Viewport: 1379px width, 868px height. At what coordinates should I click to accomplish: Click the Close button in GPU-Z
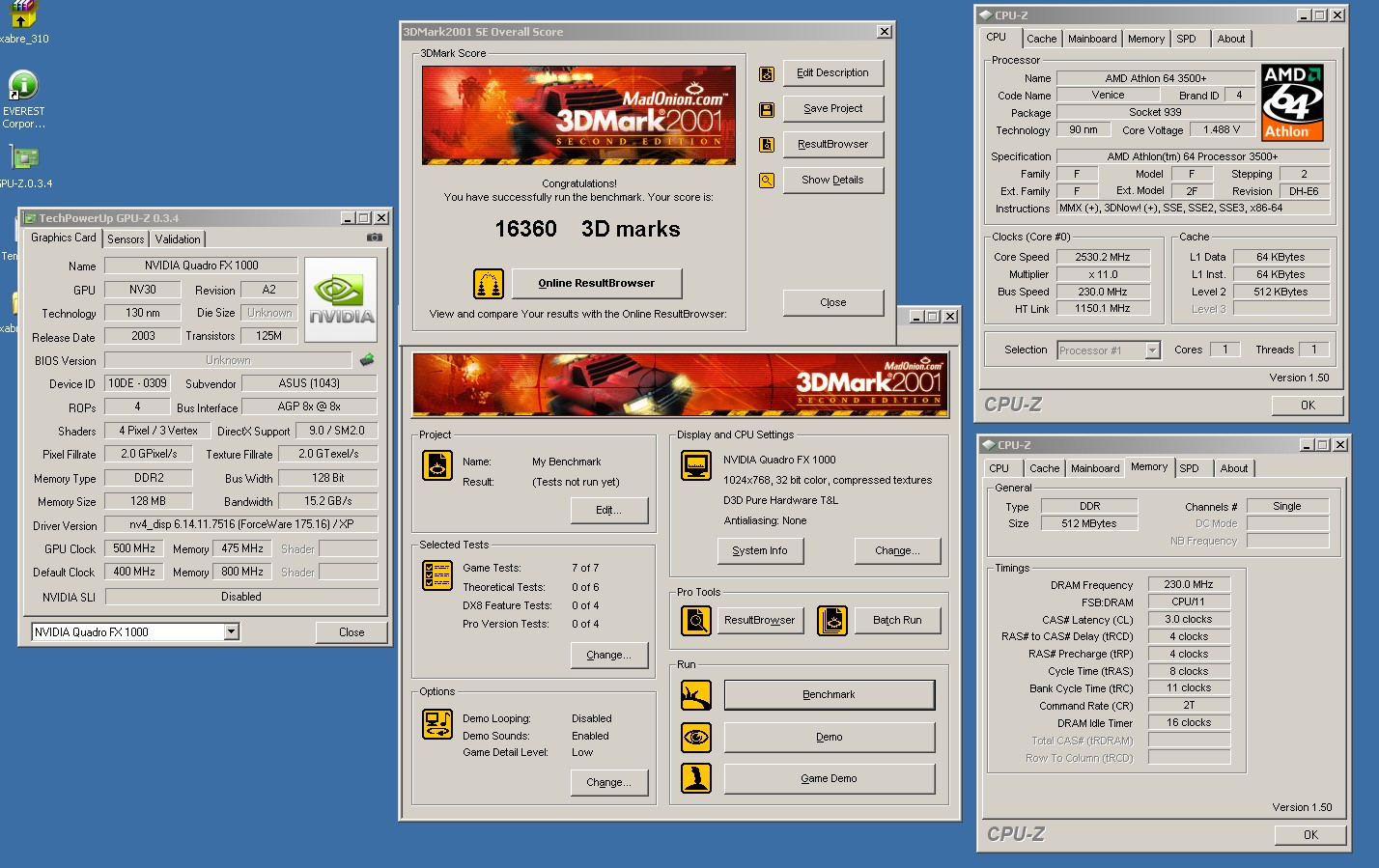coord(352,633)
